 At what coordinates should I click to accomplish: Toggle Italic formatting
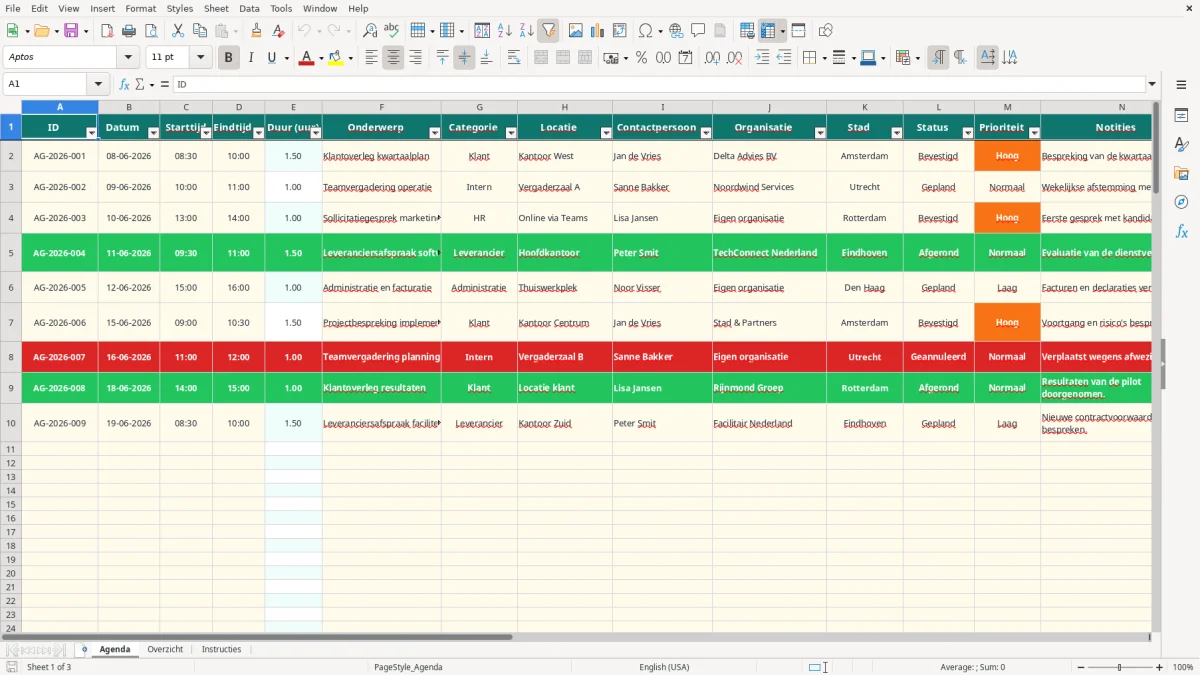tap(251, 58)
